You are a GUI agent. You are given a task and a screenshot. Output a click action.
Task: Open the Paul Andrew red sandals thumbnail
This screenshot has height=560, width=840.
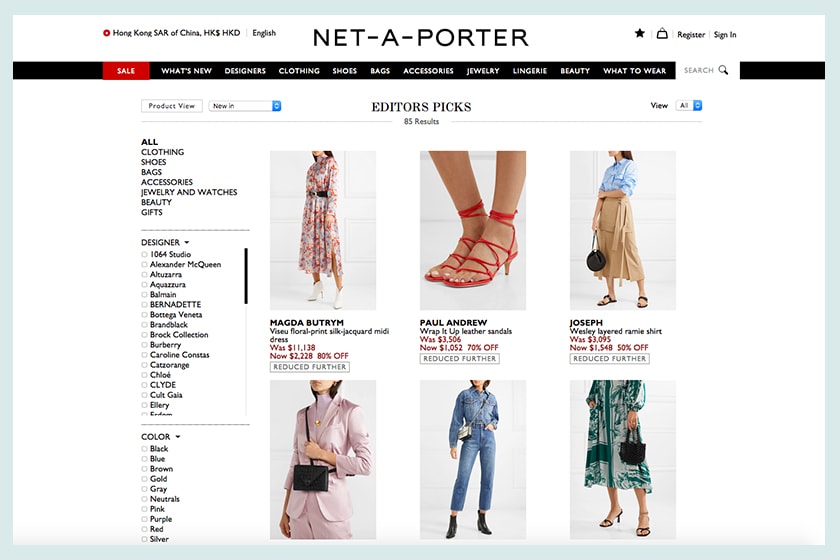point(473,230)
